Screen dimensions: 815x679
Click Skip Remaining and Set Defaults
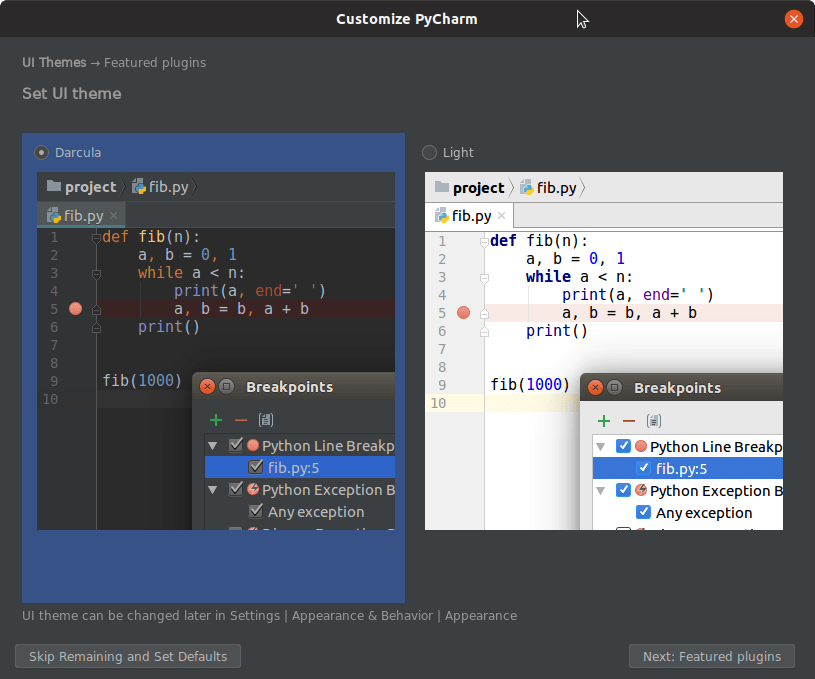[128, 656]
